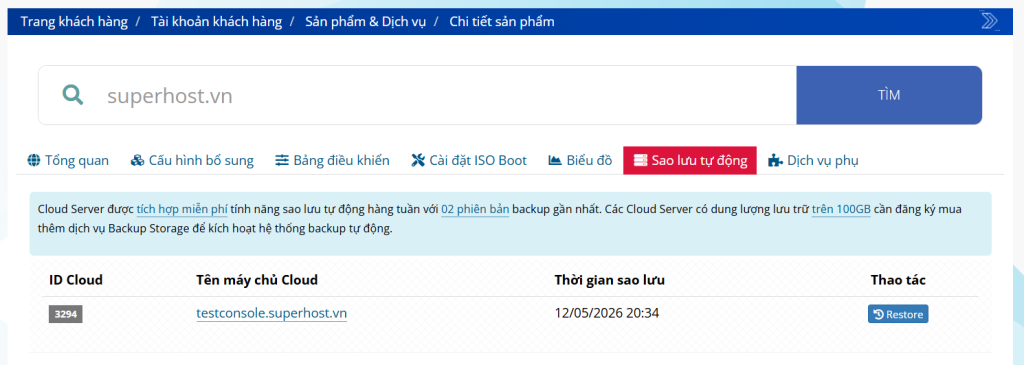Select the Sao lưu tự động tab
Image resolution: width=1024 pixels, height=365 pixels.
click(x=690, y=160)
